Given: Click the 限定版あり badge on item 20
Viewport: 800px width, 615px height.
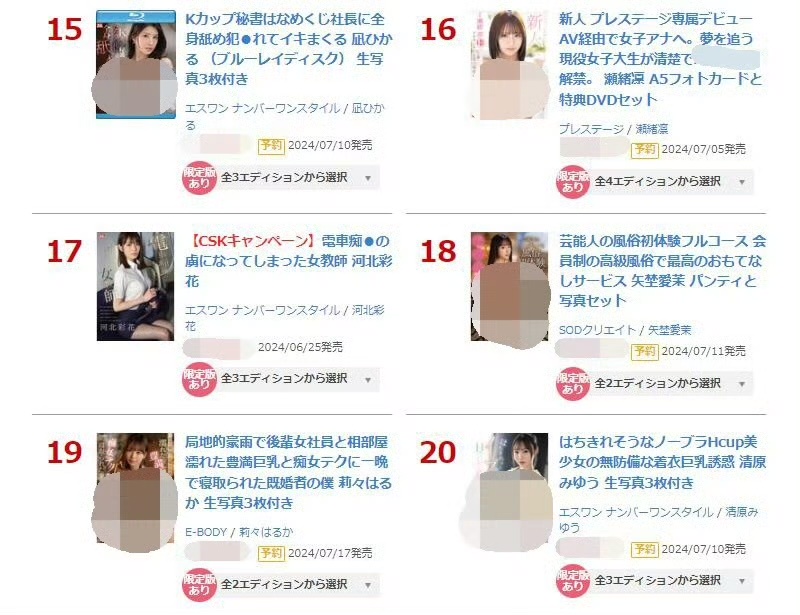Looking at the screenshot, I should pyautogui.click(x=572, y=581).
